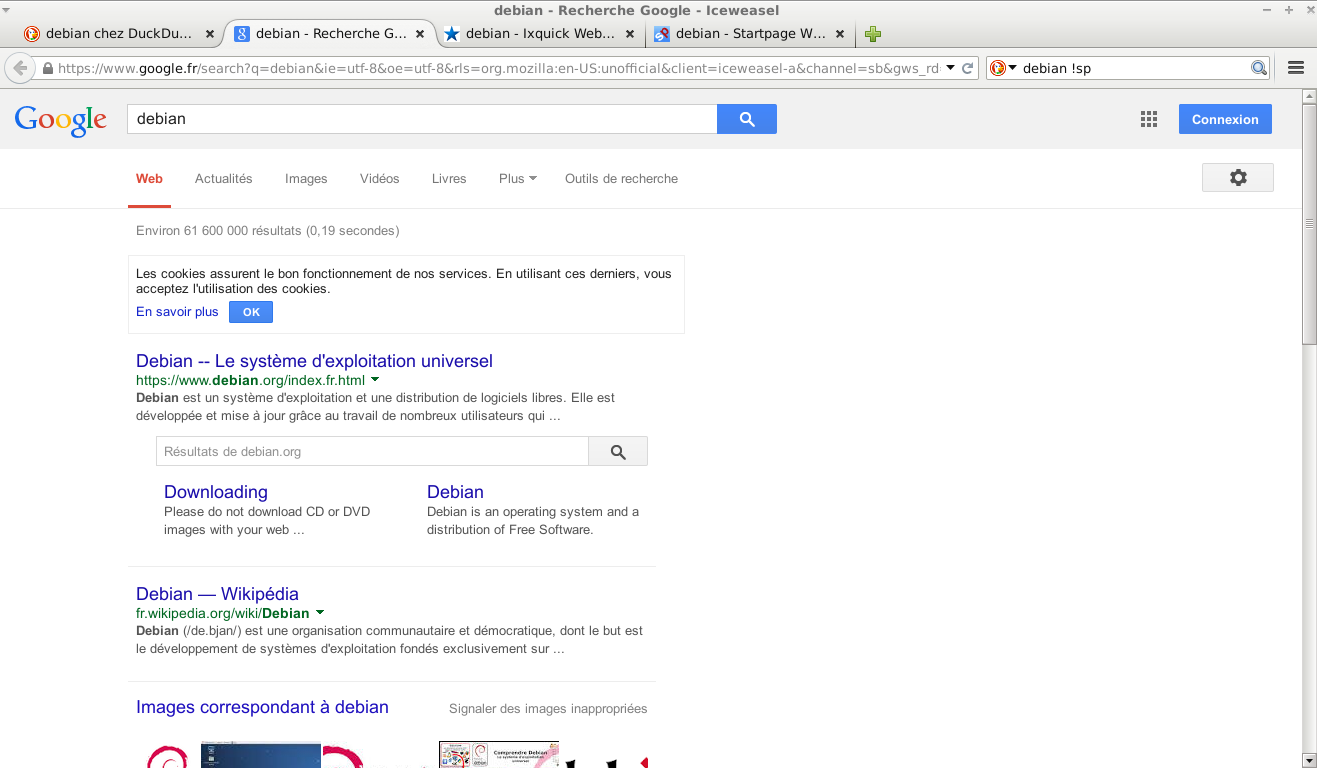Reload the page with the refresh icon

pos(967,68)
